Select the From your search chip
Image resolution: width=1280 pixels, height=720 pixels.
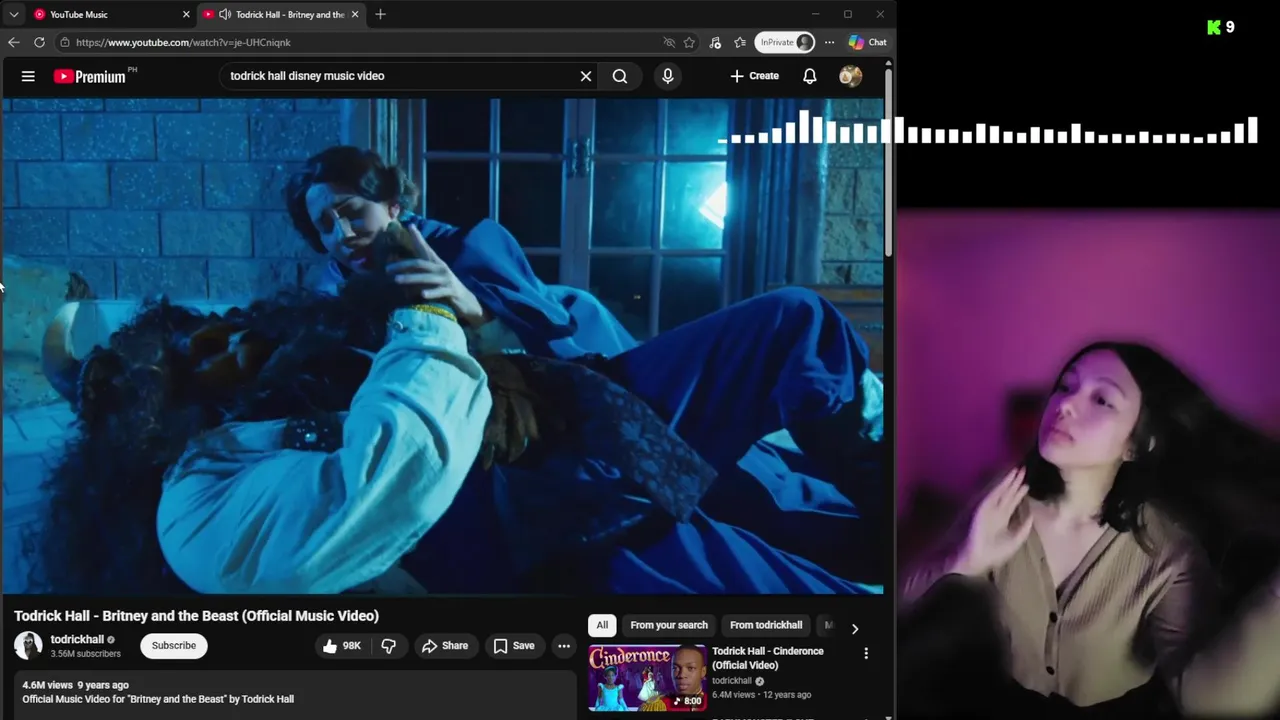tap(669, 625)
